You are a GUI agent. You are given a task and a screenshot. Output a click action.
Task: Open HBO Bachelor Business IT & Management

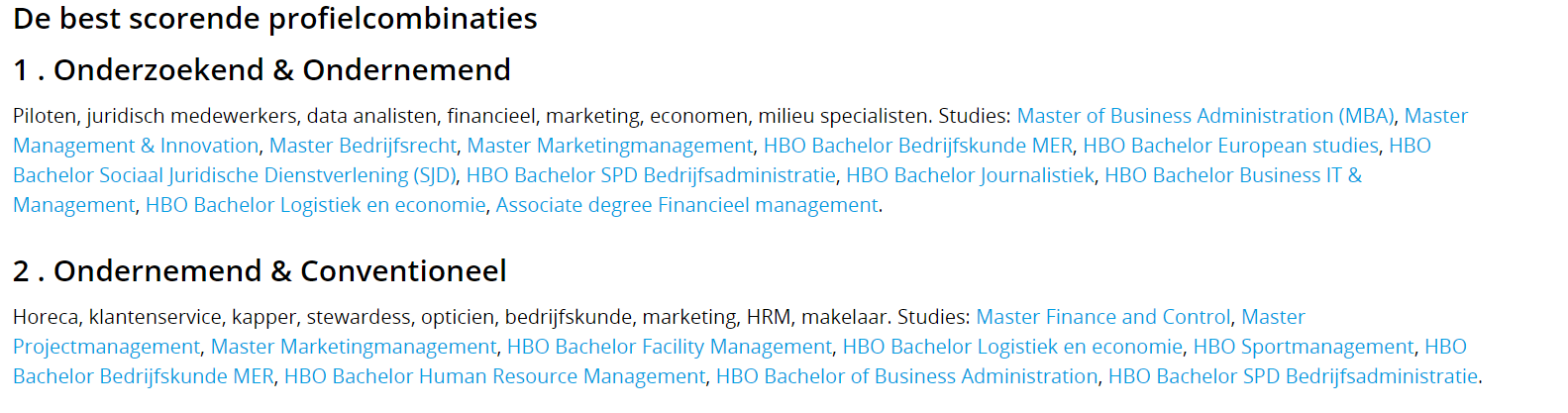coord(1232,175)
